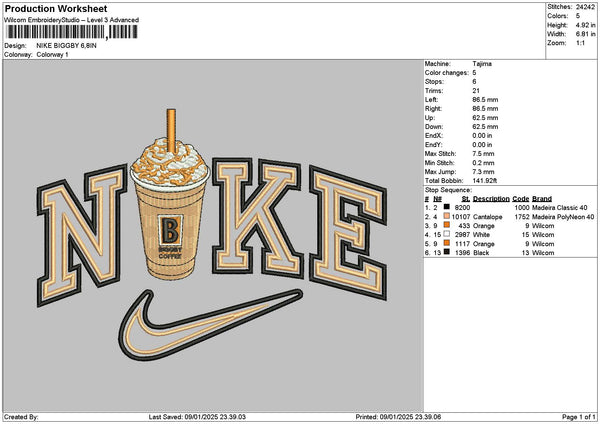Click the black swatch in the 8200-stitch row
Viewport: 600px width, 424px height.
(447, 207)
